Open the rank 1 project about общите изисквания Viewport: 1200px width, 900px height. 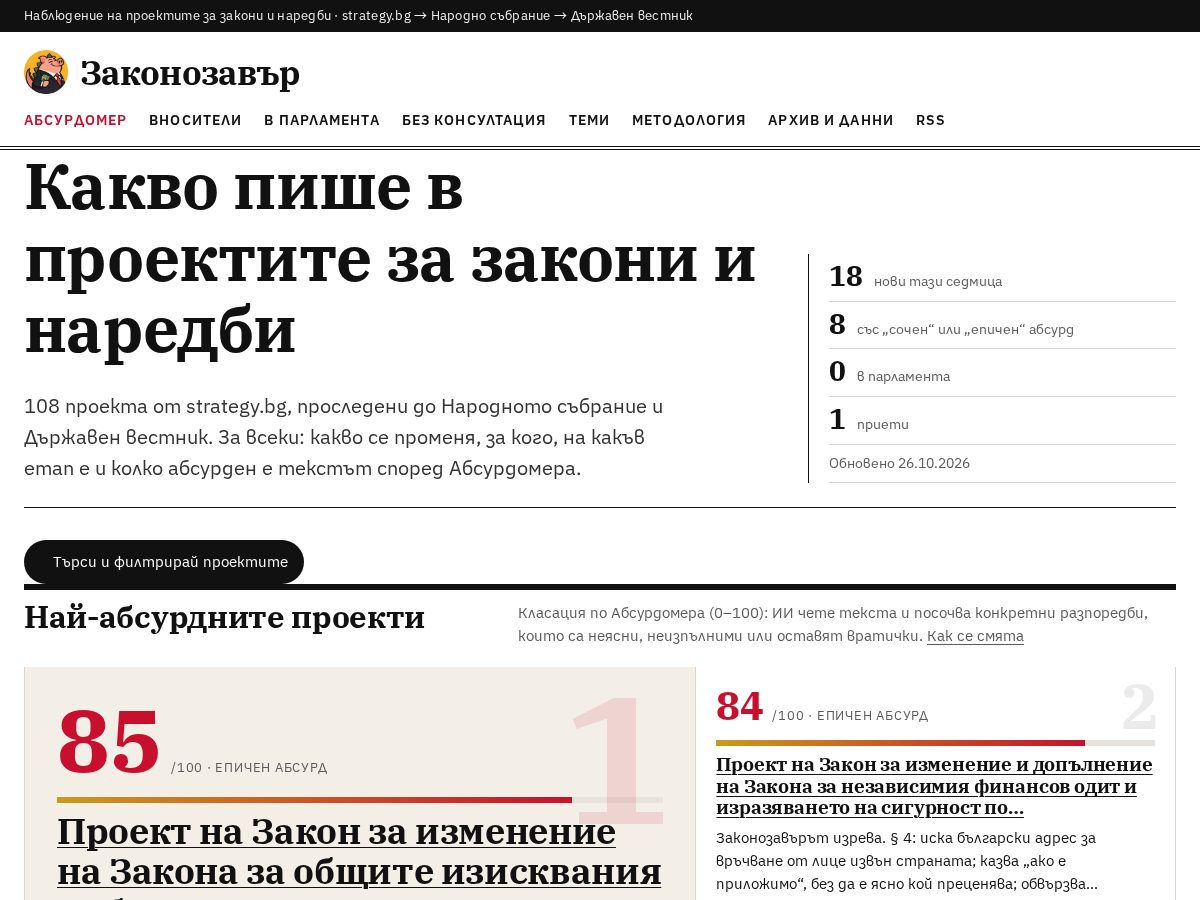359,855
